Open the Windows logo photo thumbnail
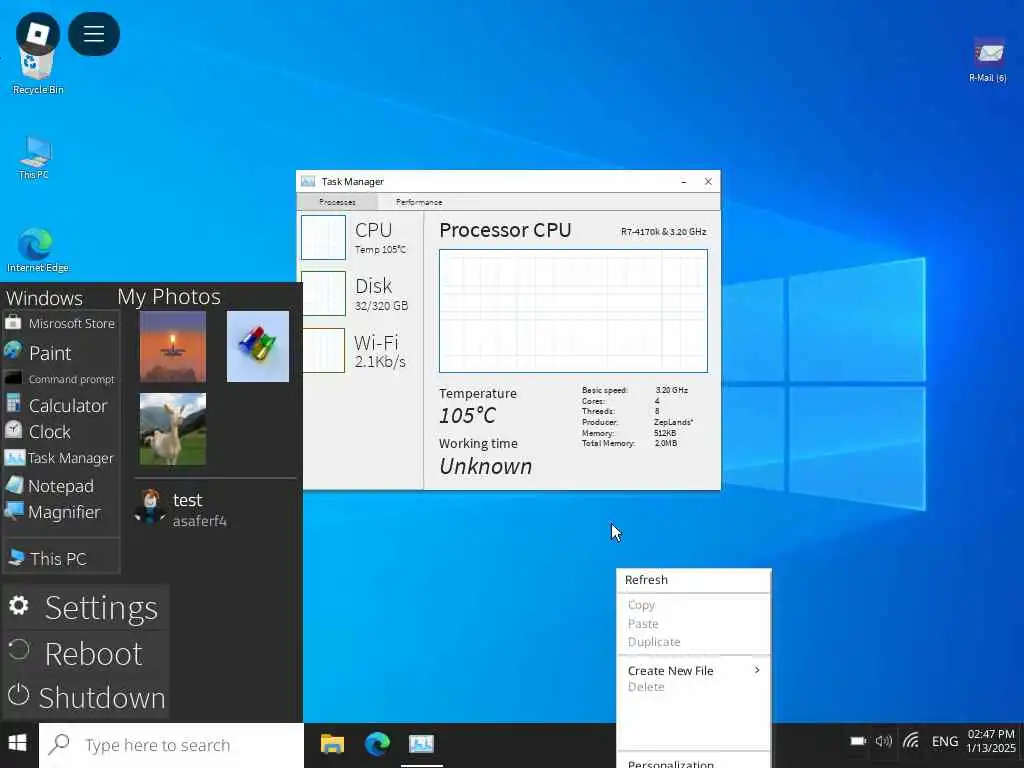Viewport: 1024px width, 768px height. (x=258, y=347)
